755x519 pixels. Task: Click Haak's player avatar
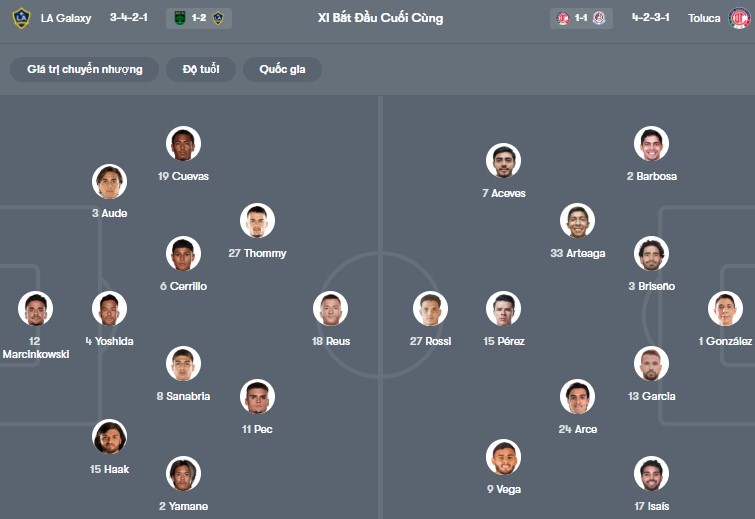pos(109,437)
